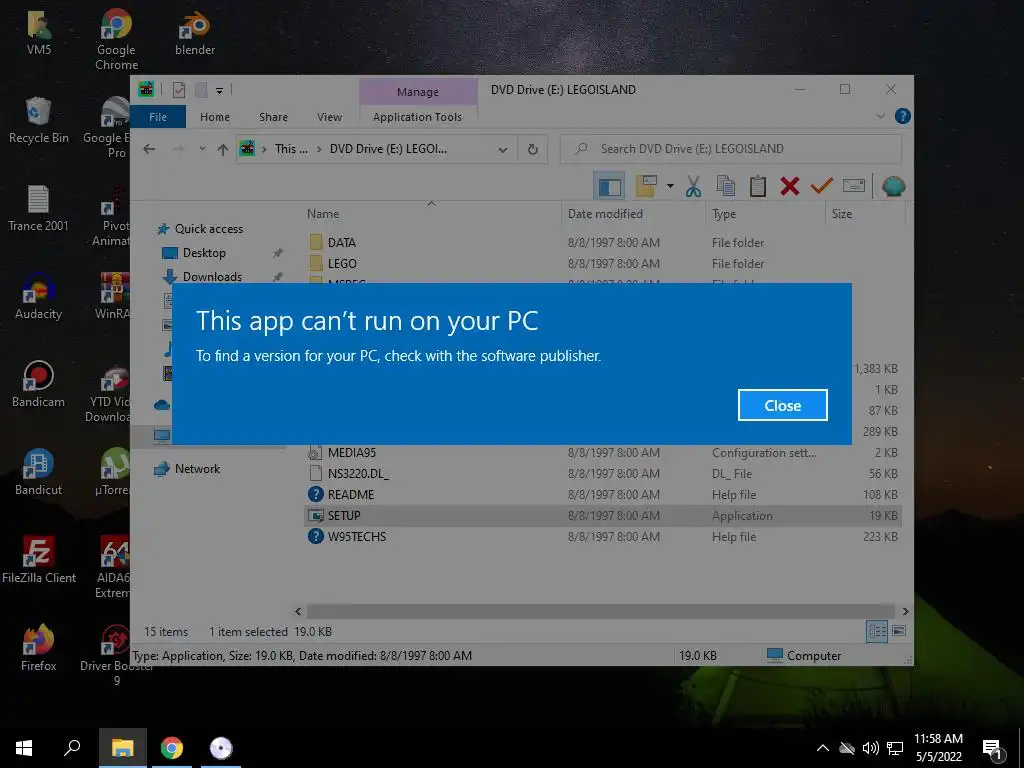Open the View ribbon tab
This screenshot has width=1024, height=768.
[329, 117]
